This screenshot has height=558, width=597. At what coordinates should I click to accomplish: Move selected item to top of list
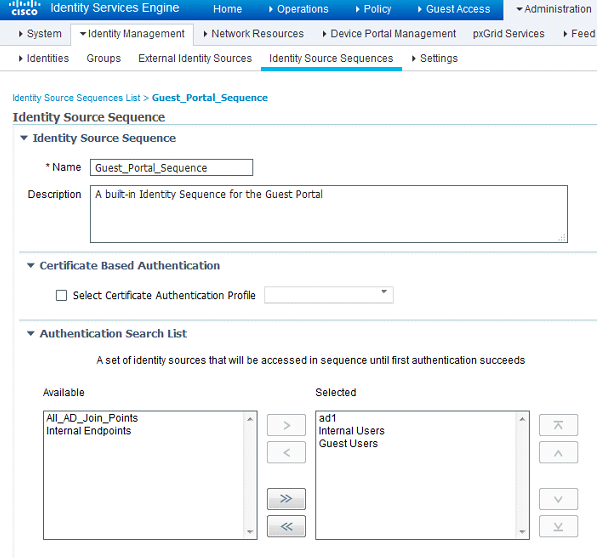pos(558,425)
